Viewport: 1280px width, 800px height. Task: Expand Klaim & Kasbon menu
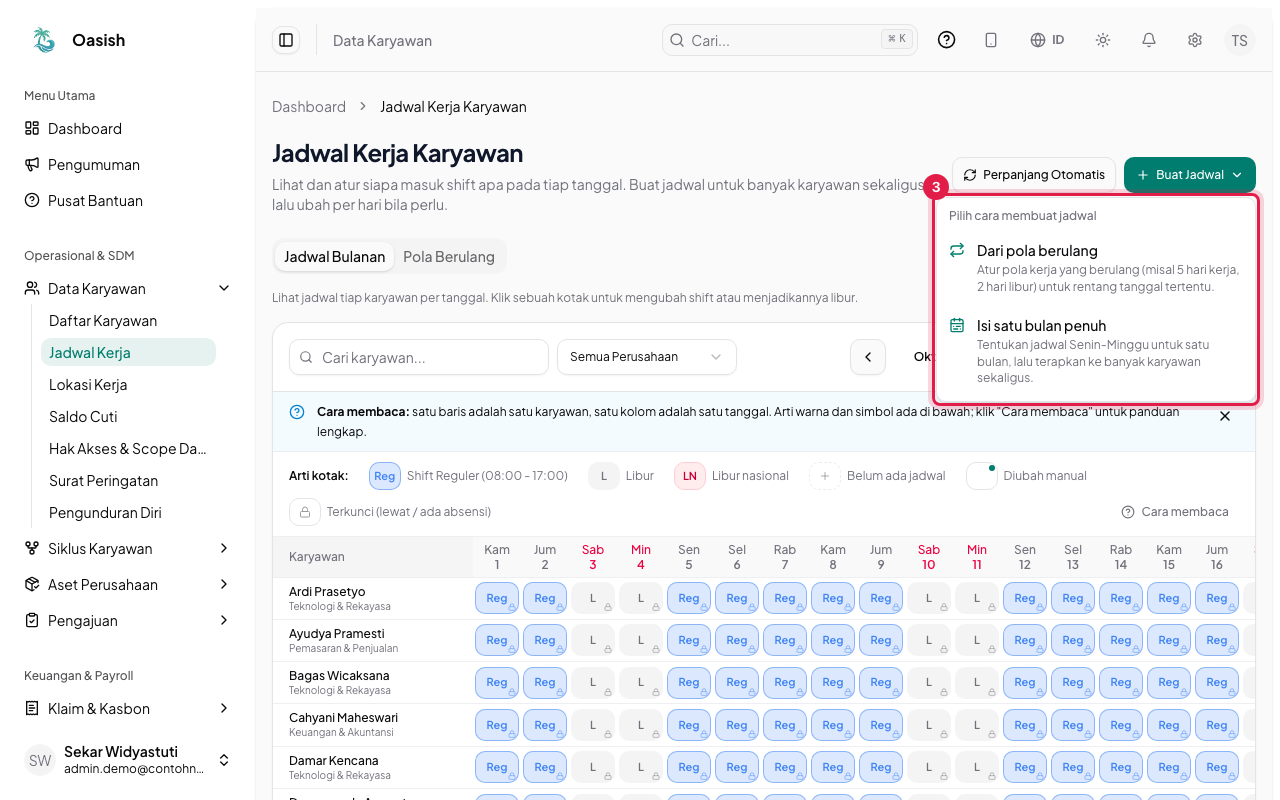[x=127, y=709]
